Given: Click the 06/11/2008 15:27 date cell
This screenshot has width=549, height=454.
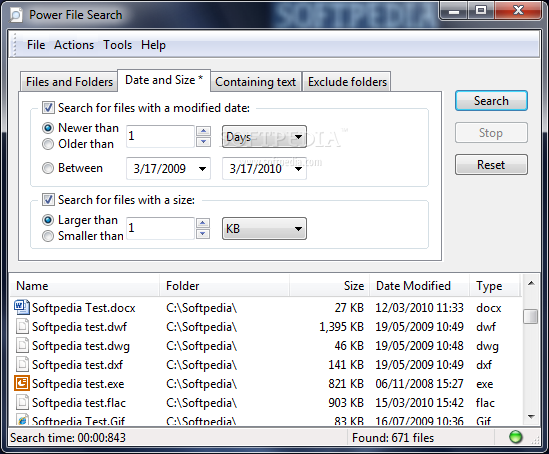Looking at the screenshot, I should click(419, 384).
